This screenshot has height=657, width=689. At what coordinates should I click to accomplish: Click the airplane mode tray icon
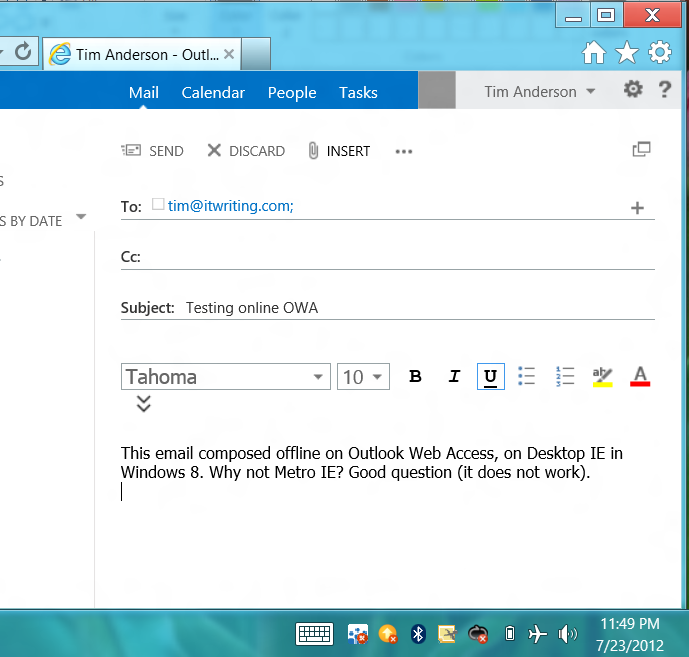coord(537,634)
